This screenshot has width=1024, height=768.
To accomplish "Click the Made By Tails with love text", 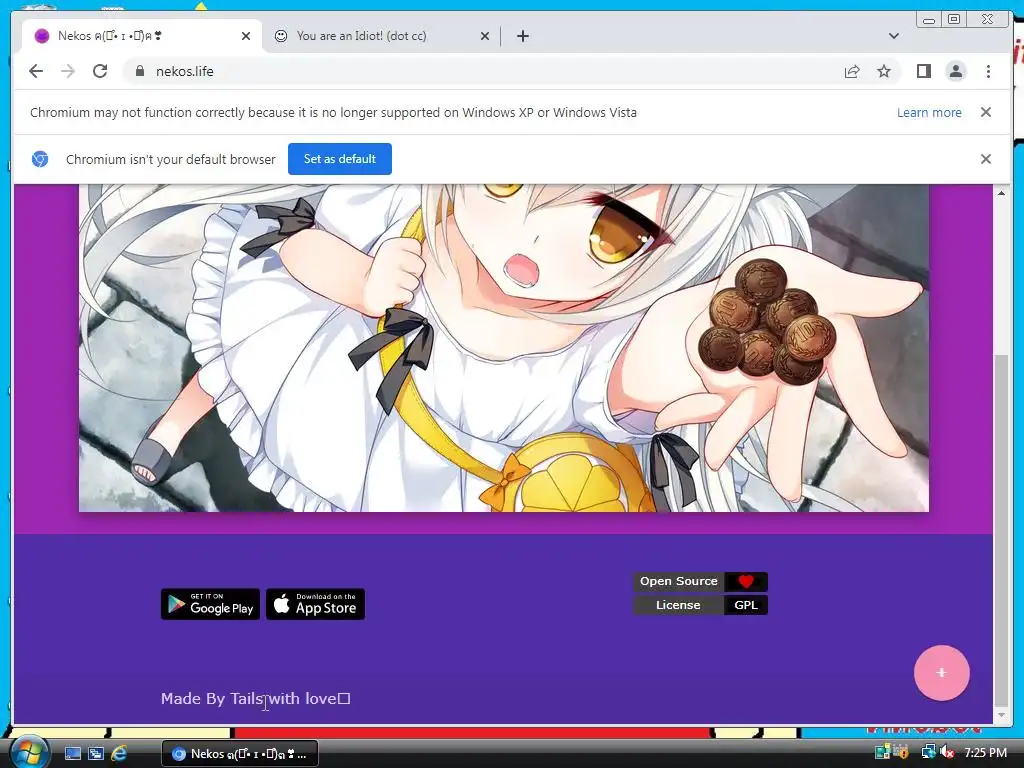I will click(x=255, y=699).
